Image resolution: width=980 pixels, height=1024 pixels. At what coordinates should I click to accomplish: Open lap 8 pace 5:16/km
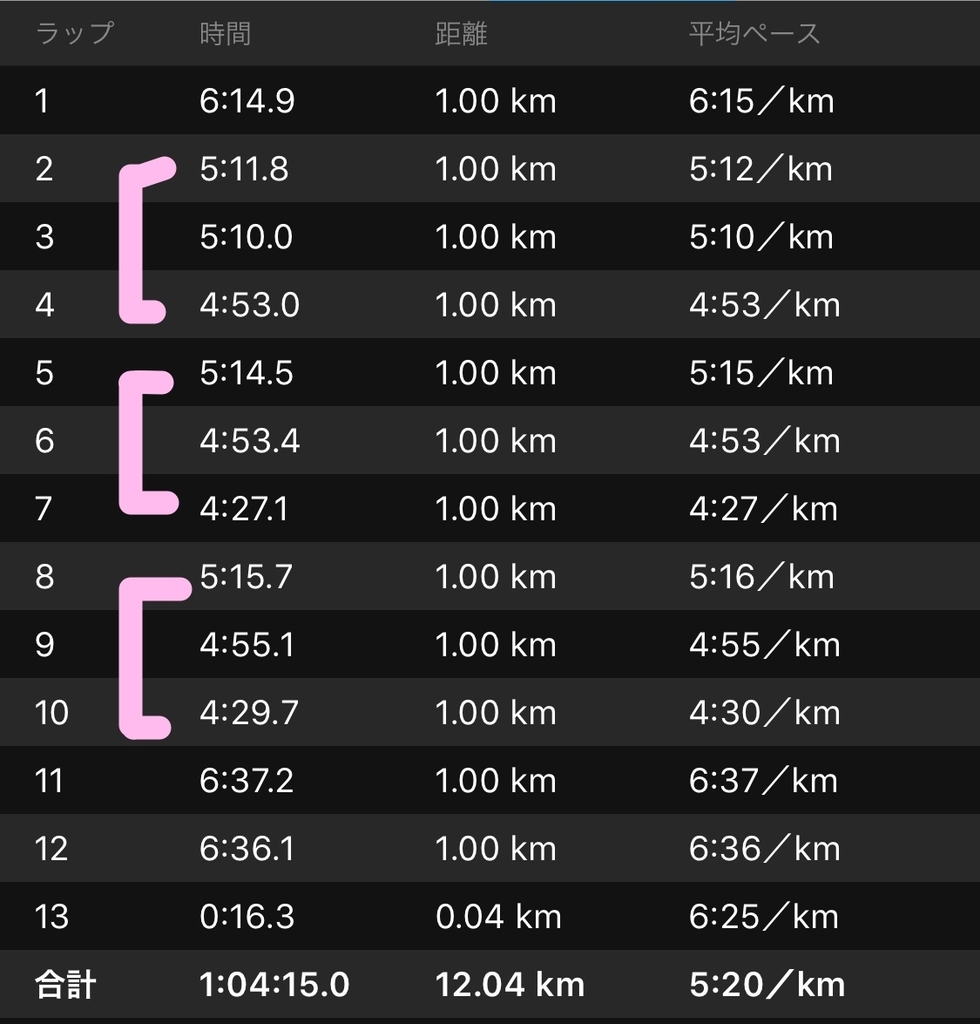click(761, 576)
